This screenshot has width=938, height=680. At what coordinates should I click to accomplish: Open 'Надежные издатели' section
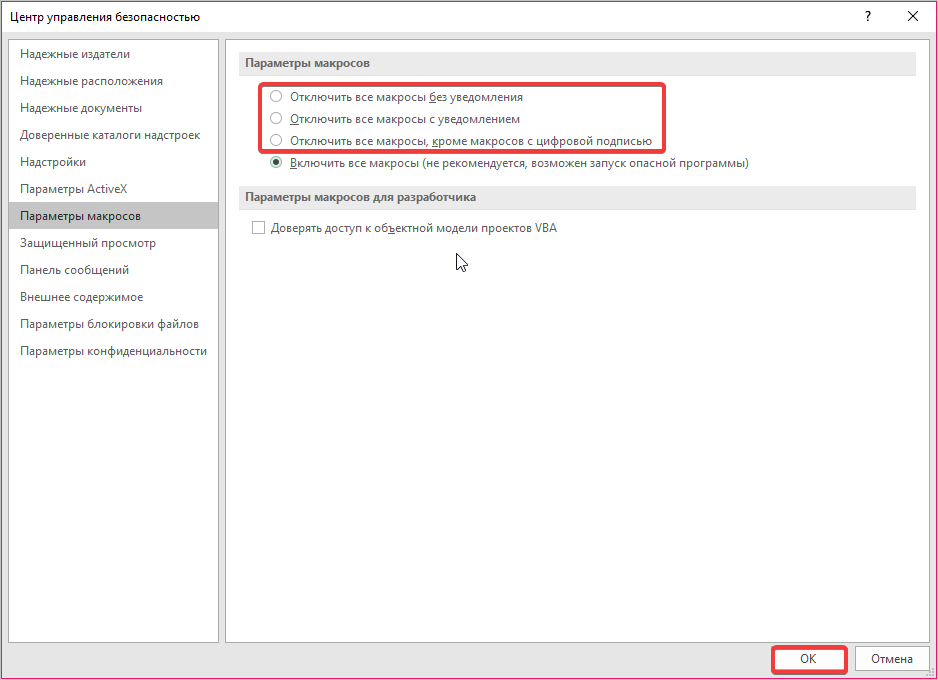[75, 54]
